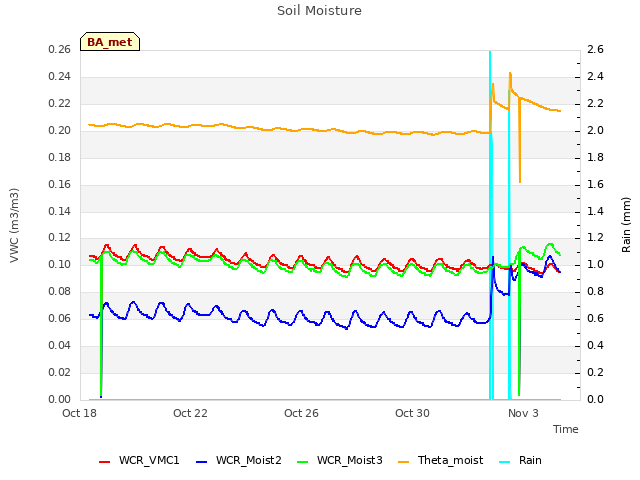Screen dimensions: 640x480
Task: Click the 0.00 left axis value
Action: (x=59, y=399)
